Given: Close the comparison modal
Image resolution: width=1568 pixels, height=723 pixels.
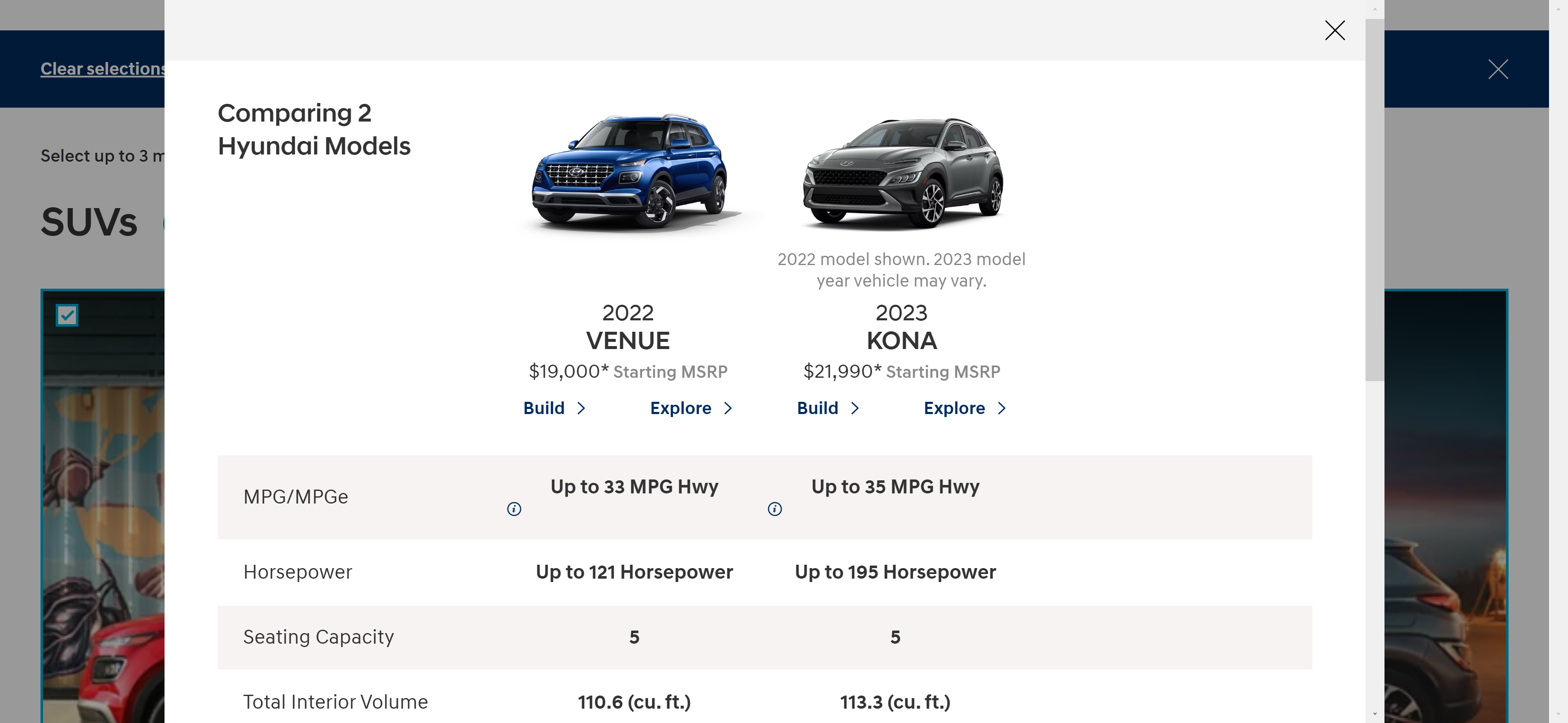Looking at the screenshot, I should click(1335, 30).
